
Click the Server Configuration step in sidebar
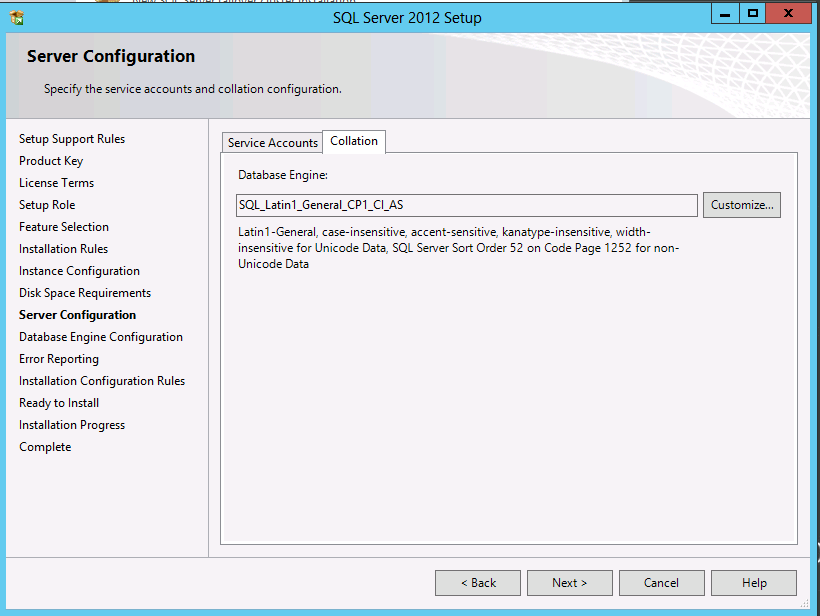point(77,315)
